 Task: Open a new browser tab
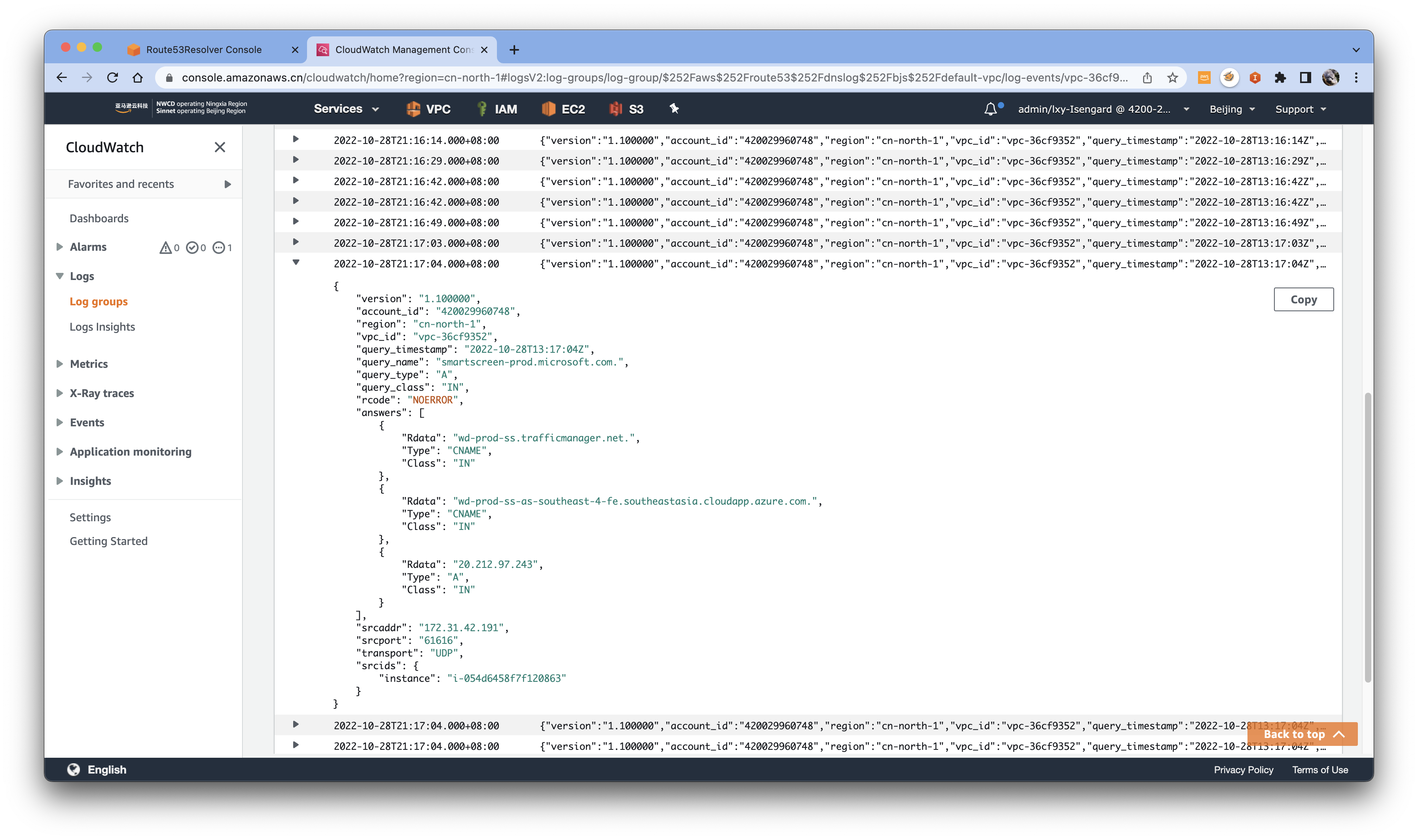click(514, 50)
